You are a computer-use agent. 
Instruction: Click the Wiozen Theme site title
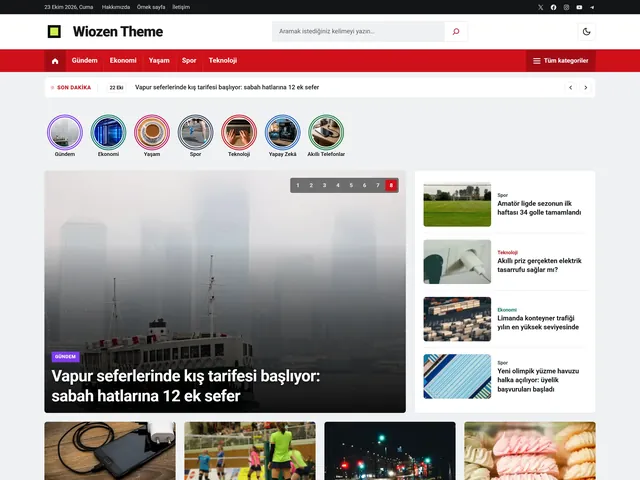point(118,31)
